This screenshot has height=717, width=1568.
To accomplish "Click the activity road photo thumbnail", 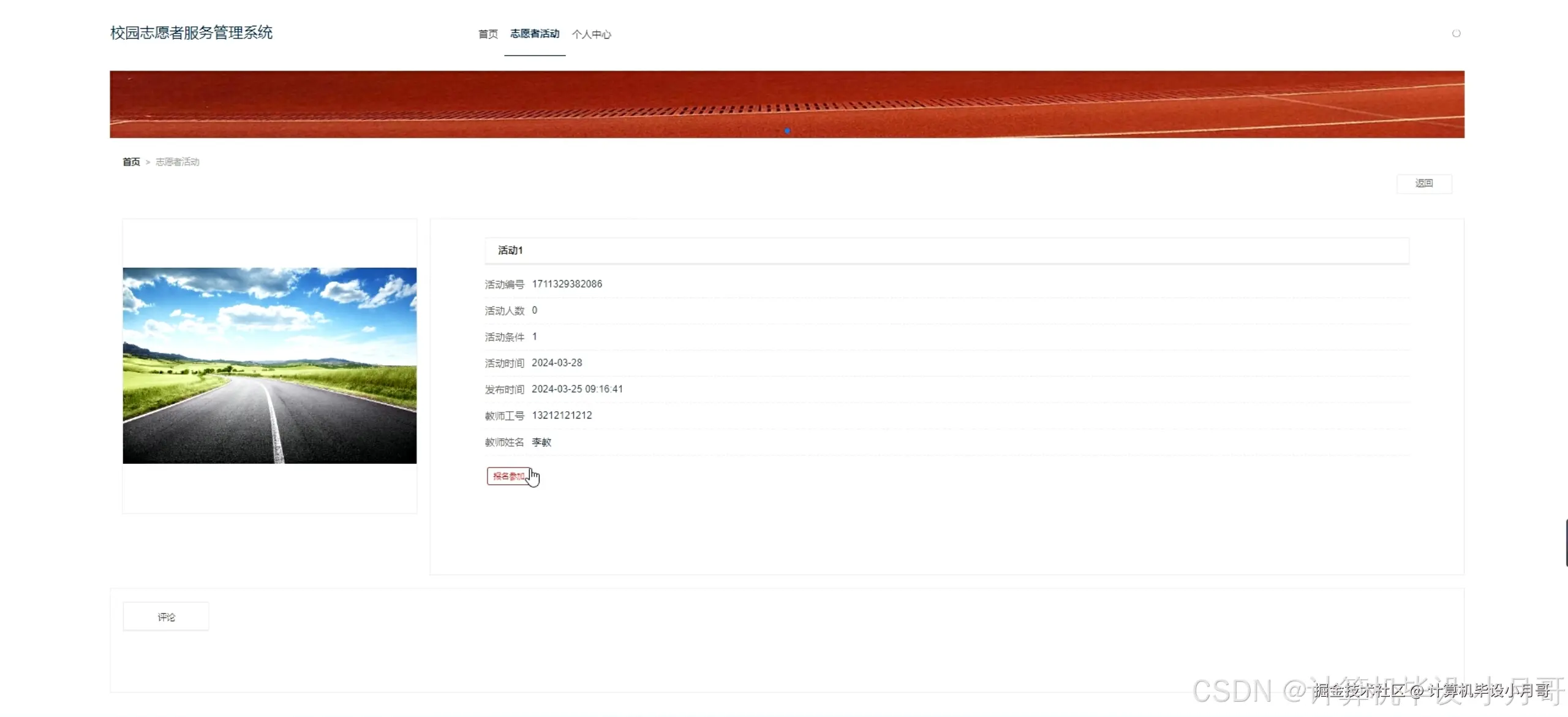I will pos(269,365).
